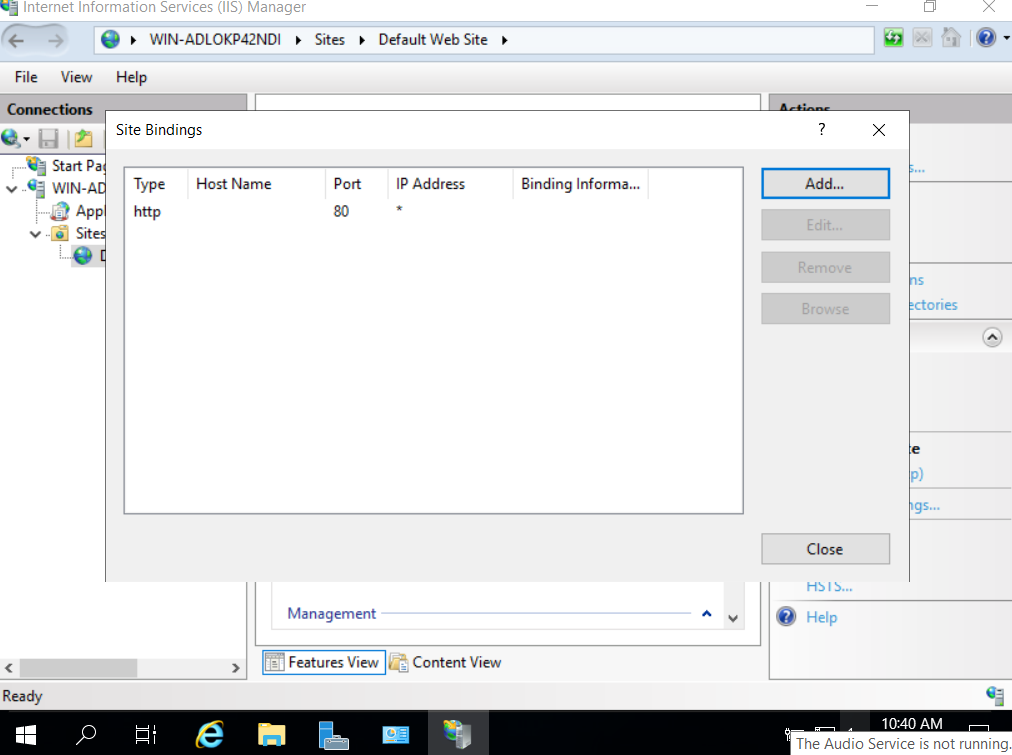Click the navigate Back arrow button
Image resolution: width=1012 pixels, height=755 pixels.
17,40
